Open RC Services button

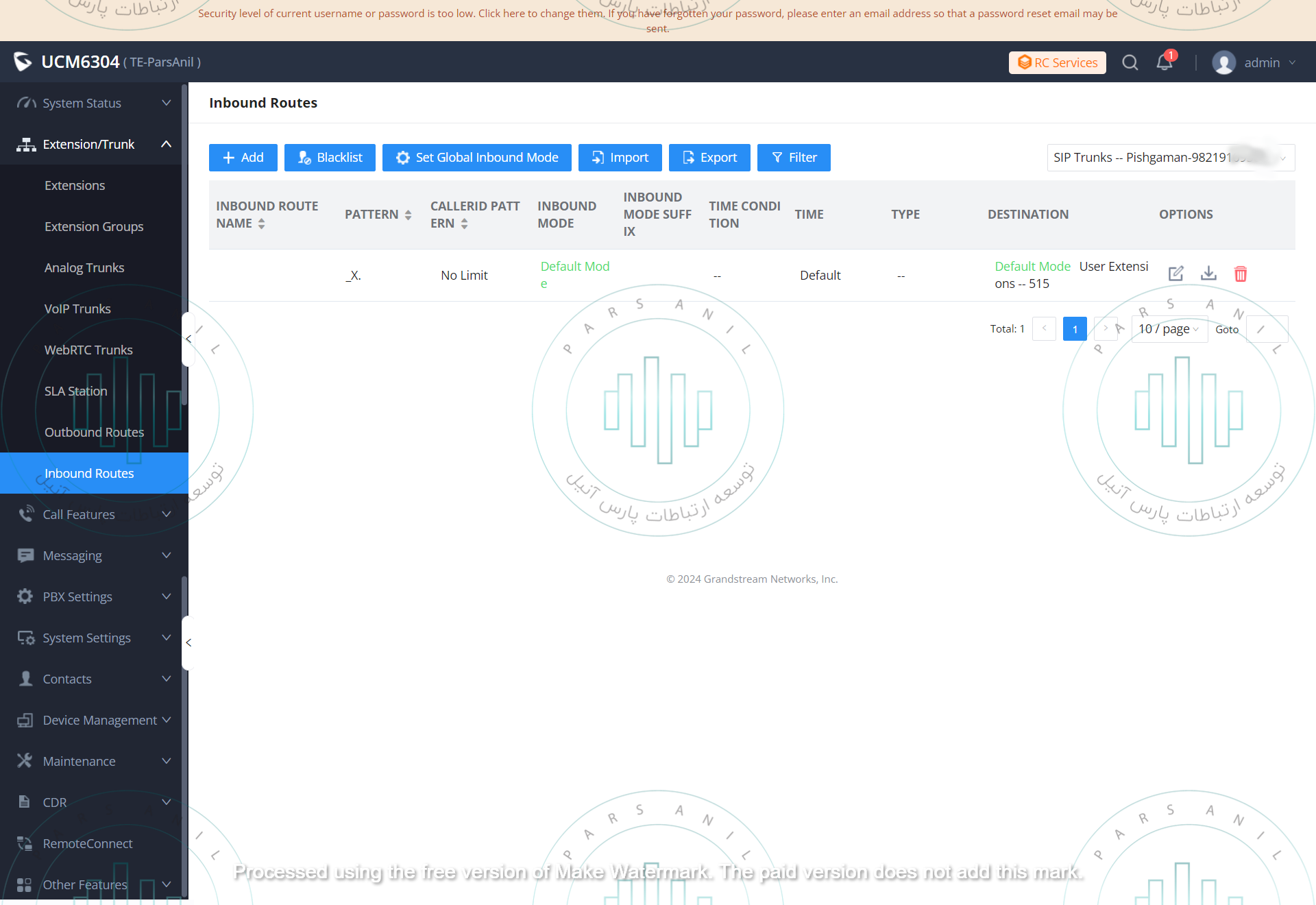(1057, 62)
